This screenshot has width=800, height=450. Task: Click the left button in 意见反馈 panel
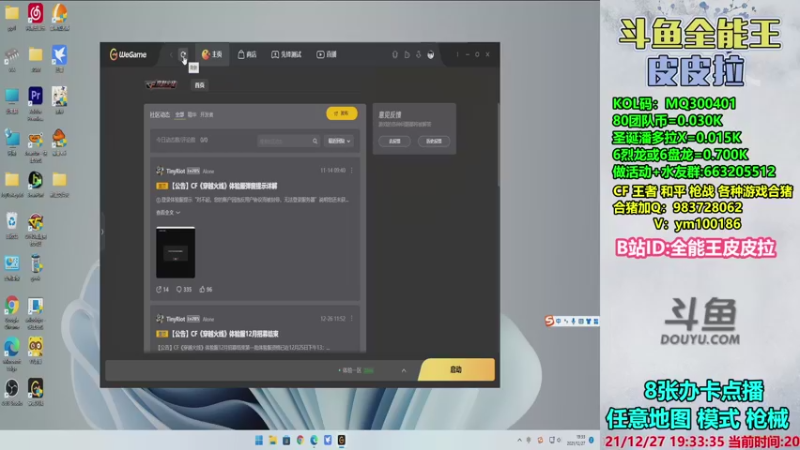pyautogui.click(x=394, y=141)
